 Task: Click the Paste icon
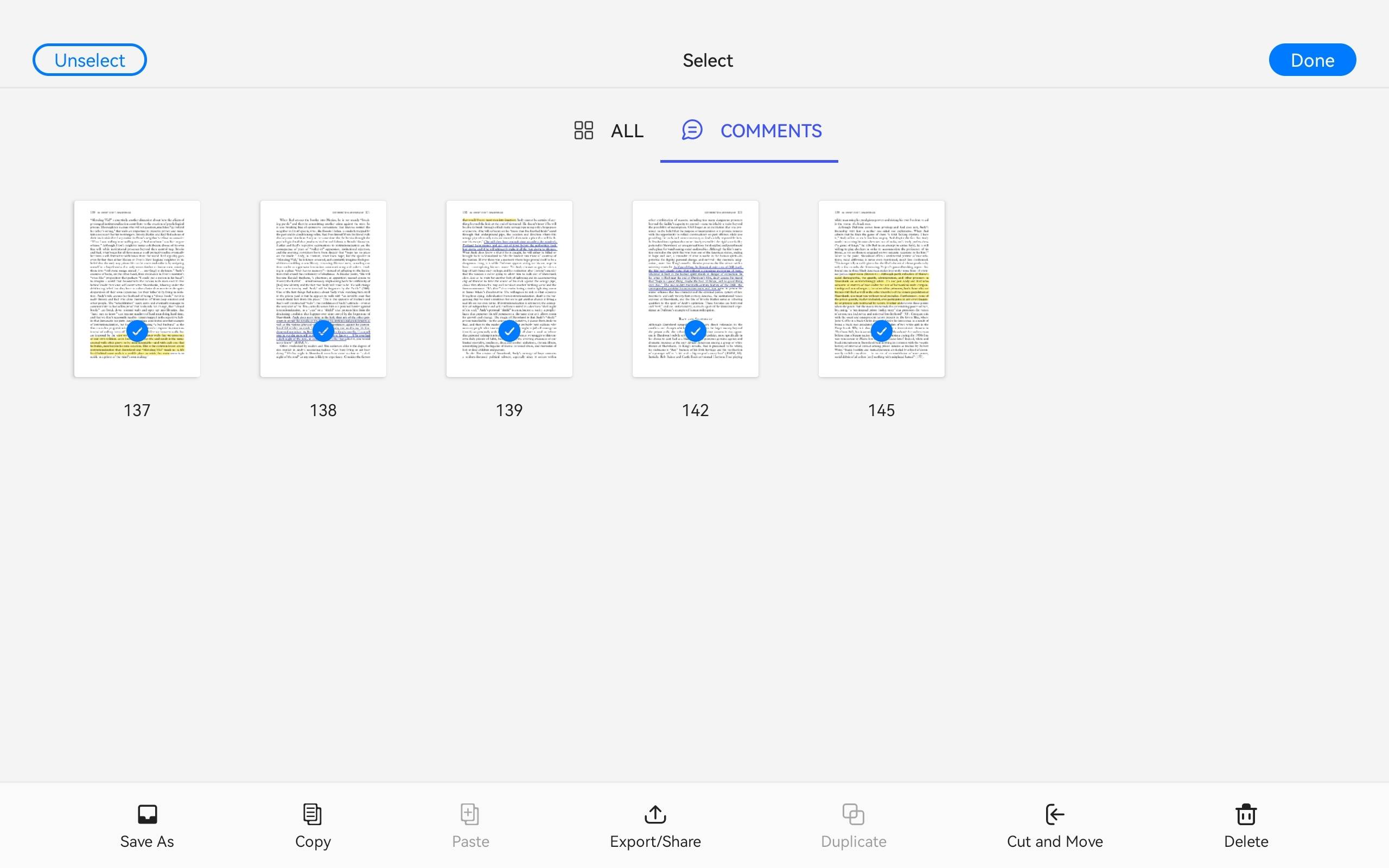tap(469, 813)
